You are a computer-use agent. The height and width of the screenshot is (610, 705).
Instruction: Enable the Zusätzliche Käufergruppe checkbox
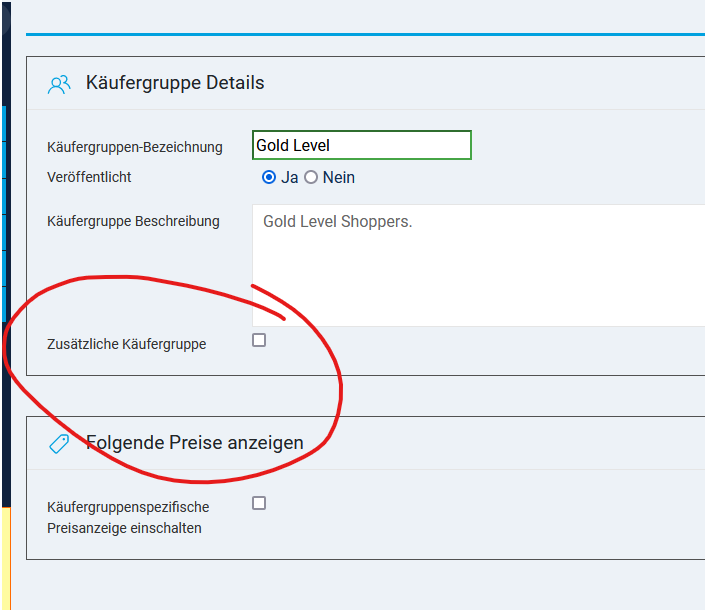click(x=259, y=340)
